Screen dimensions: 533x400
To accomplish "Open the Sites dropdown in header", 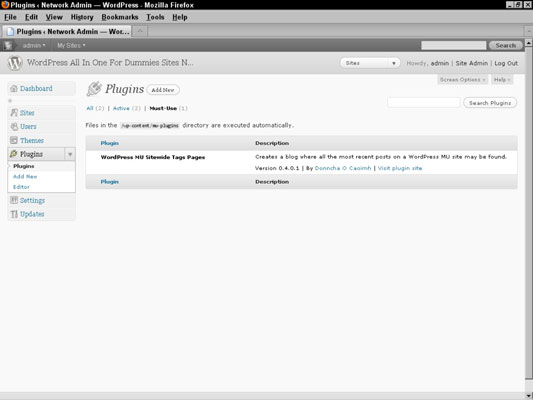I will (x=370, y=63).
